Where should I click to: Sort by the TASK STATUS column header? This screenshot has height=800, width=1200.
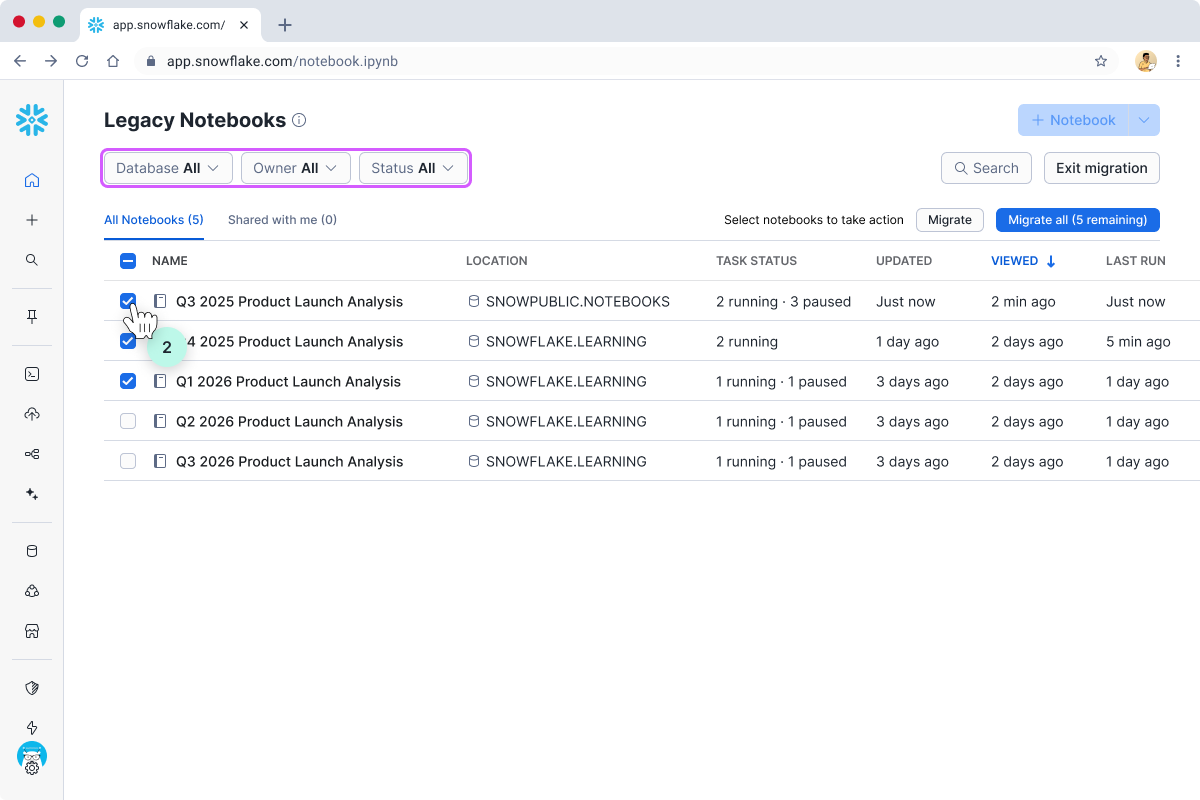pyautogui.click(x=756, y=261)
